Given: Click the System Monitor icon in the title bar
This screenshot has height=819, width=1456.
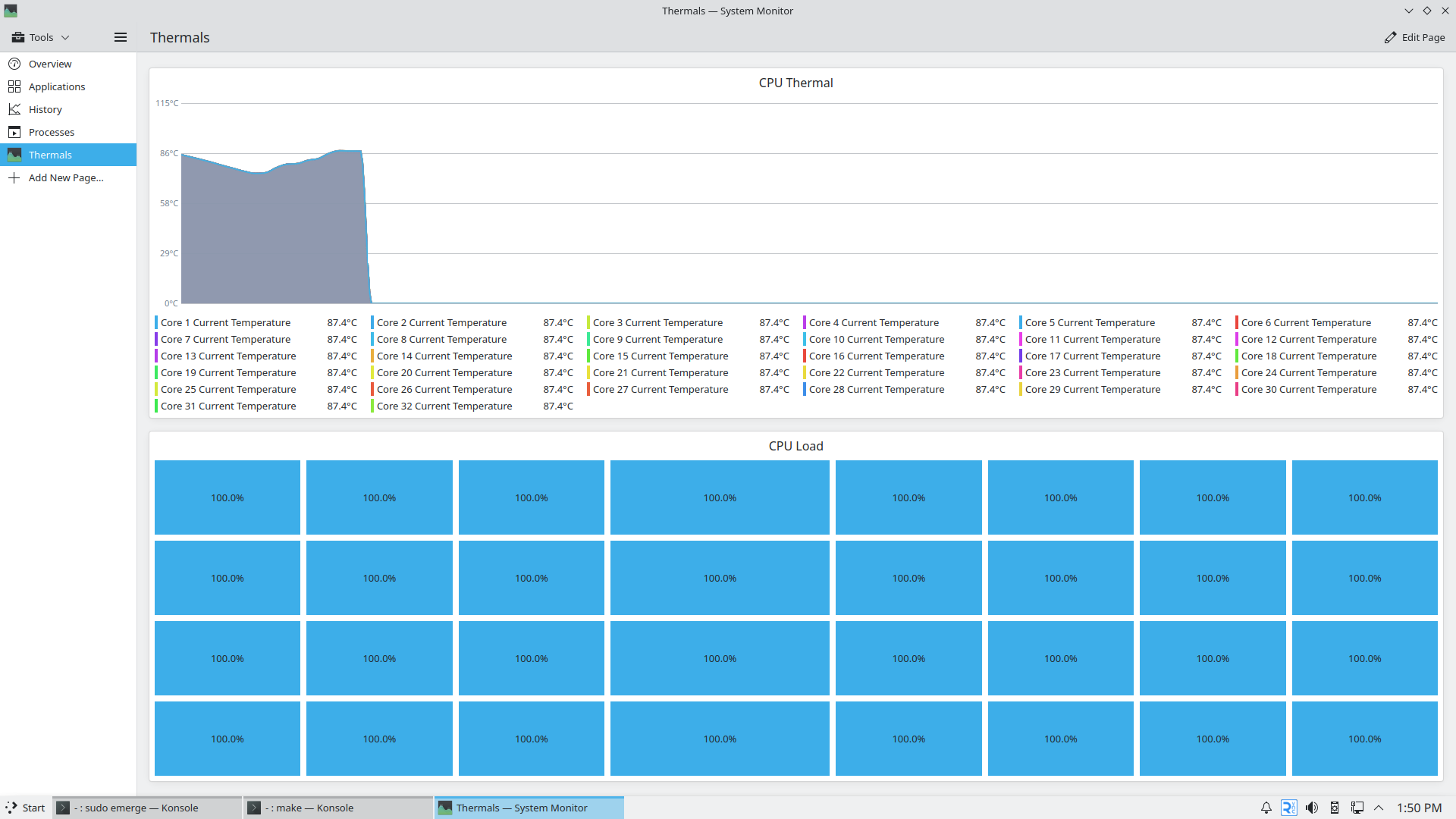Looking at the screenshot, I should point(11,11).
